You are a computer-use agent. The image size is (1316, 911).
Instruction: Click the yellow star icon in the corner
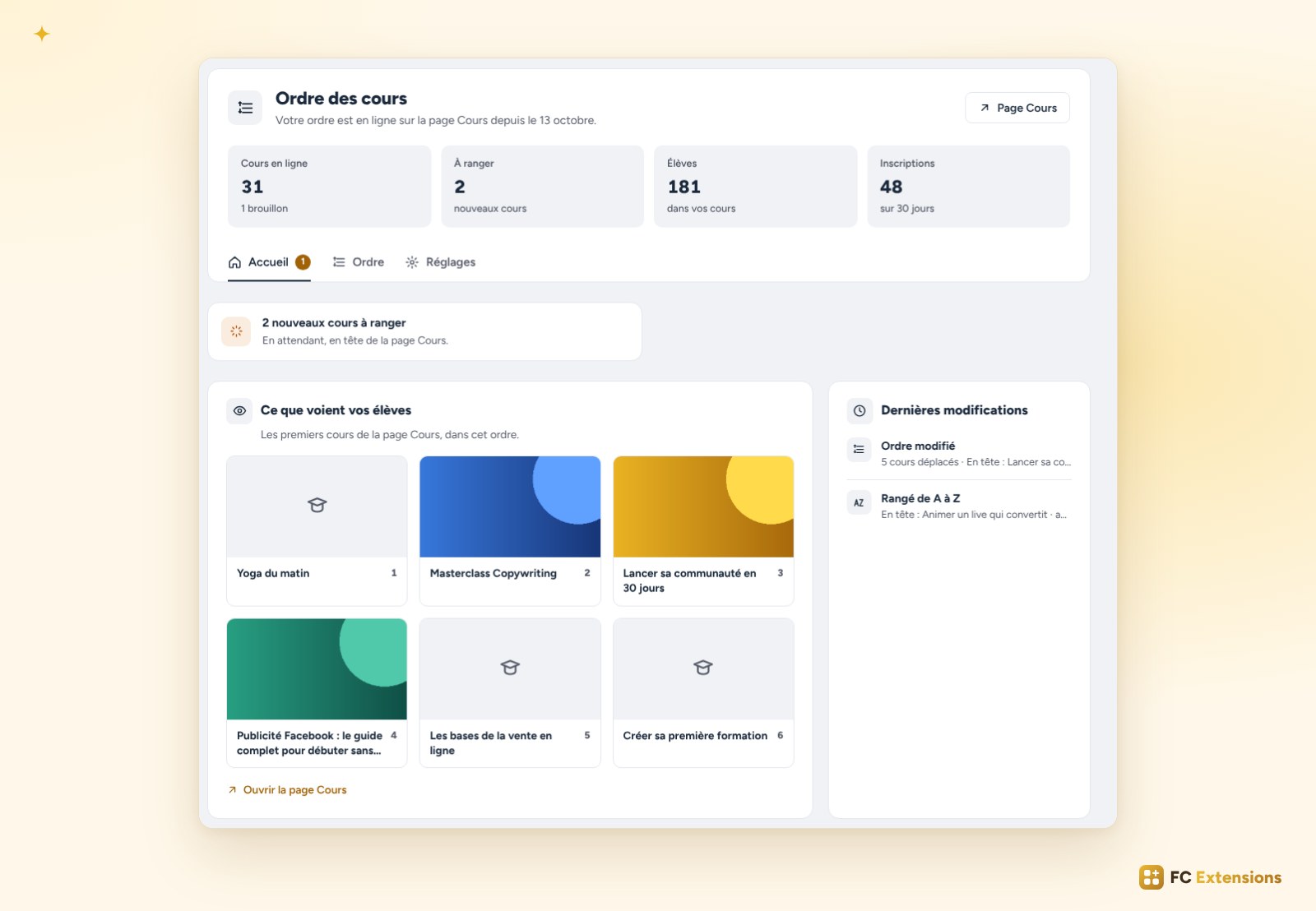point(42,34)
